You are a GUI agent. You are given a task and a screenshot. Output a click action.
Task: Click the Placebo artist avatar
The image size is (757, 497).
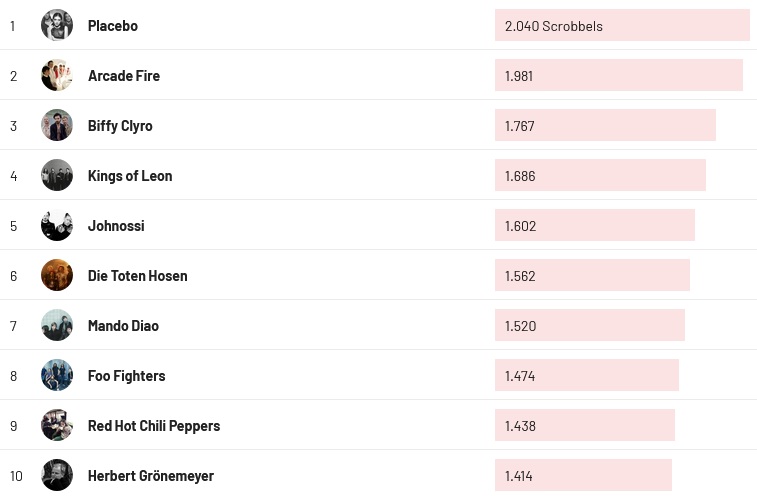click(x=57, y=25)
